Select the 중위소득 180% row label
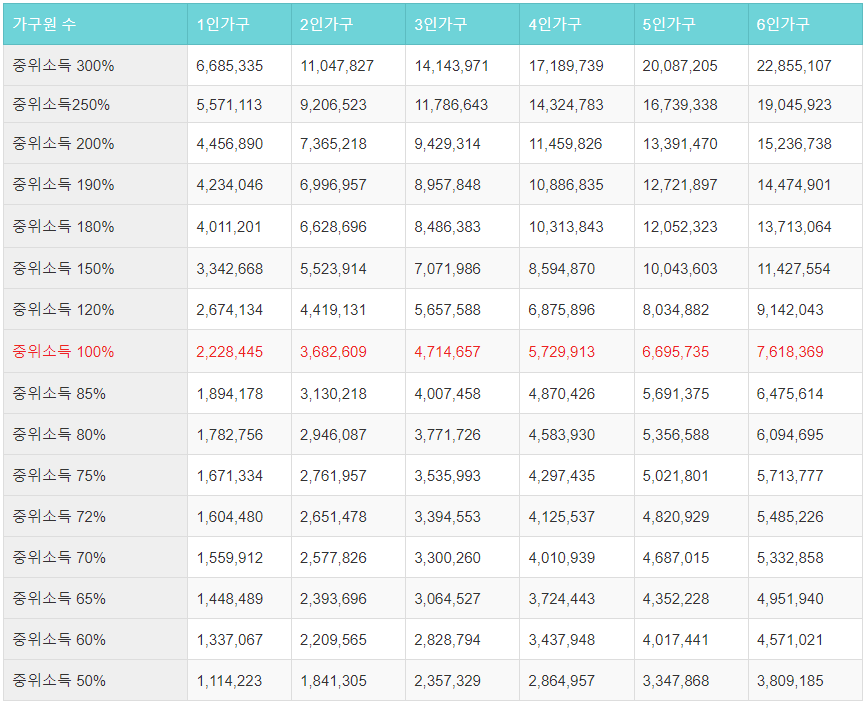This screenshot has height=707, width=867. [63, 226]
